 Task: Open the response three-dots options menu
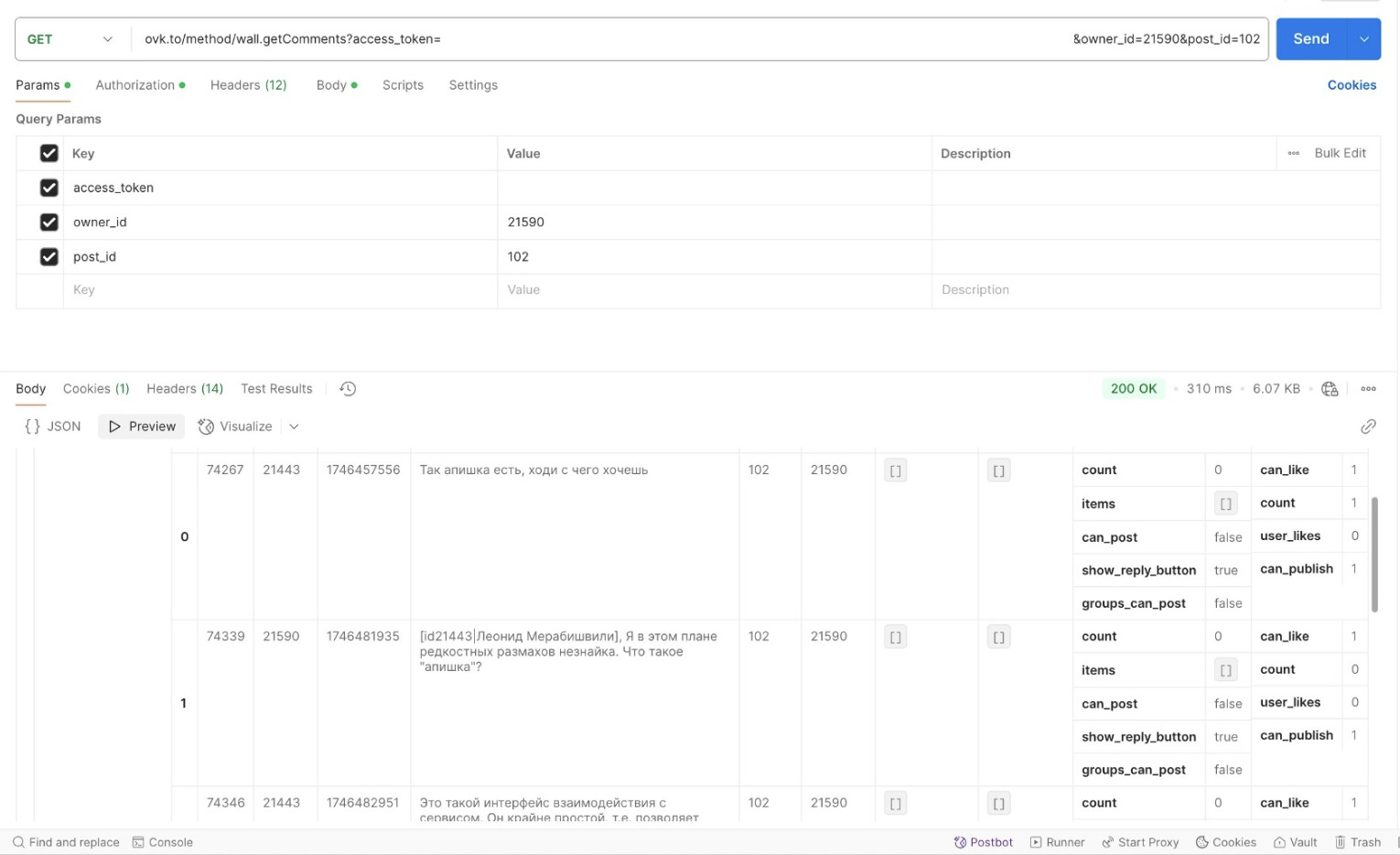pyautogui.click(x=1368, y=389)
